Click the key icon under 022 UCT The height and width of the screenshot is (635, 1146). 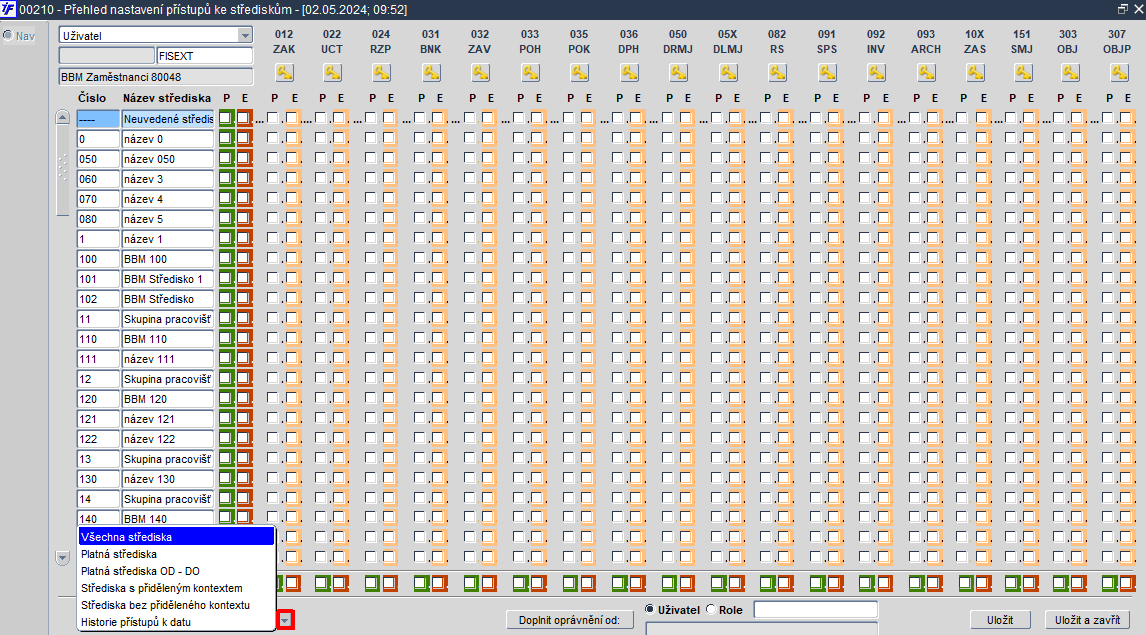tap(333, 72)
